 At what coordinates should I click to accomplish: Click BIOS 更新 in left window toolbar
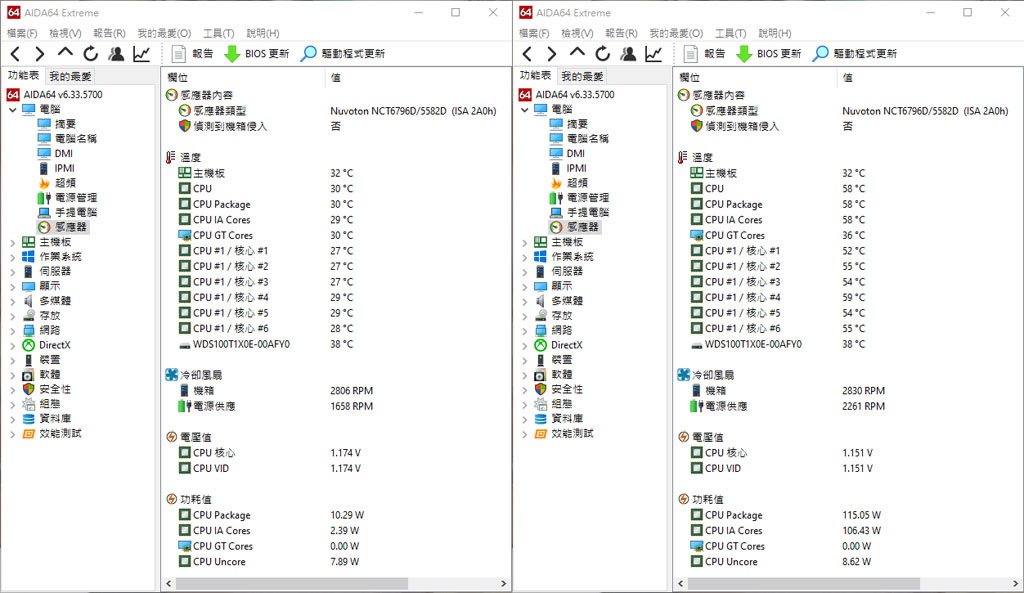tap(257, 54)
